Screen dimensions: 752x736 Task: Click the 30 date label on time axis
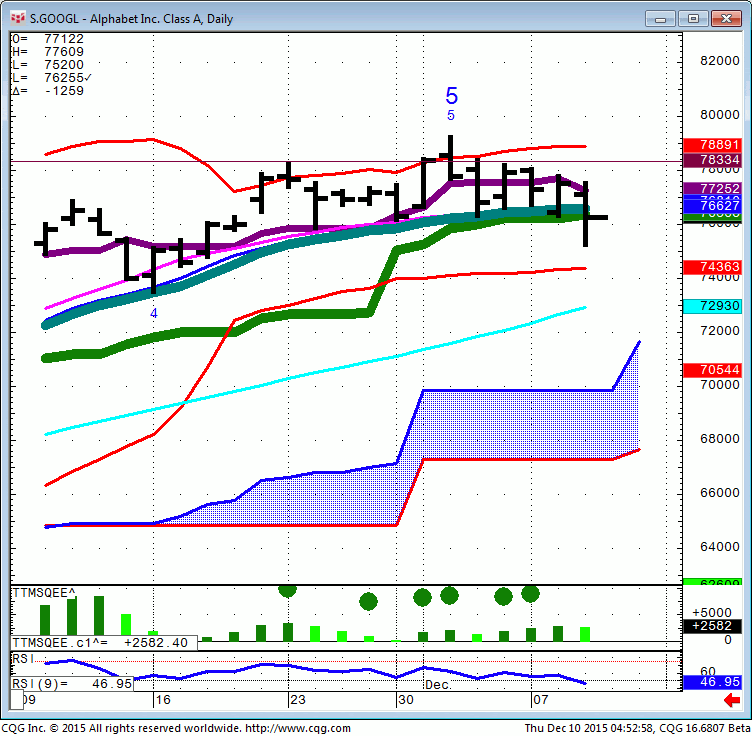pos(406,700)
